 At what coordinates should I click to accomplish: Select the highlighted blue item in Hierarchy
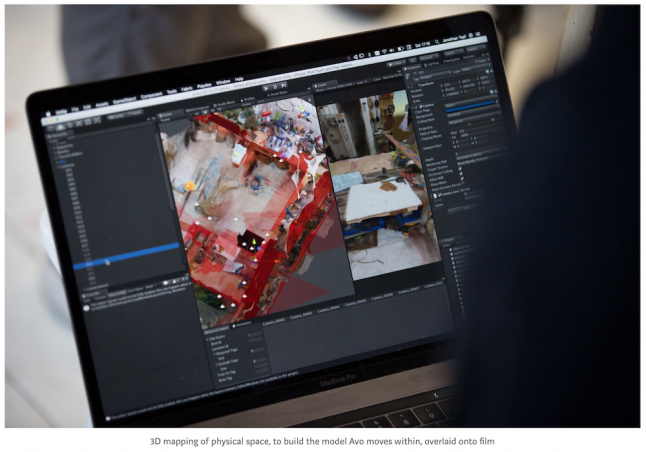pos(125,255)
